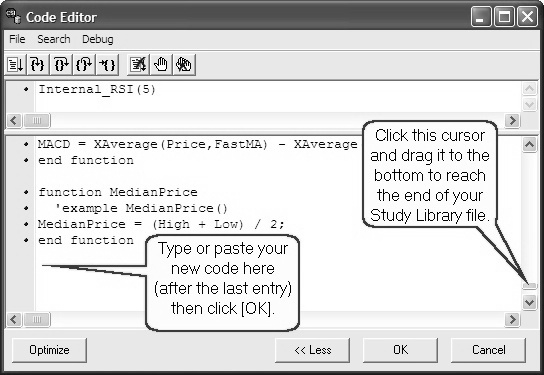Click the 'function MedianPrice' code line
This screenshot has height=375, width=544.
click(118, 192)
